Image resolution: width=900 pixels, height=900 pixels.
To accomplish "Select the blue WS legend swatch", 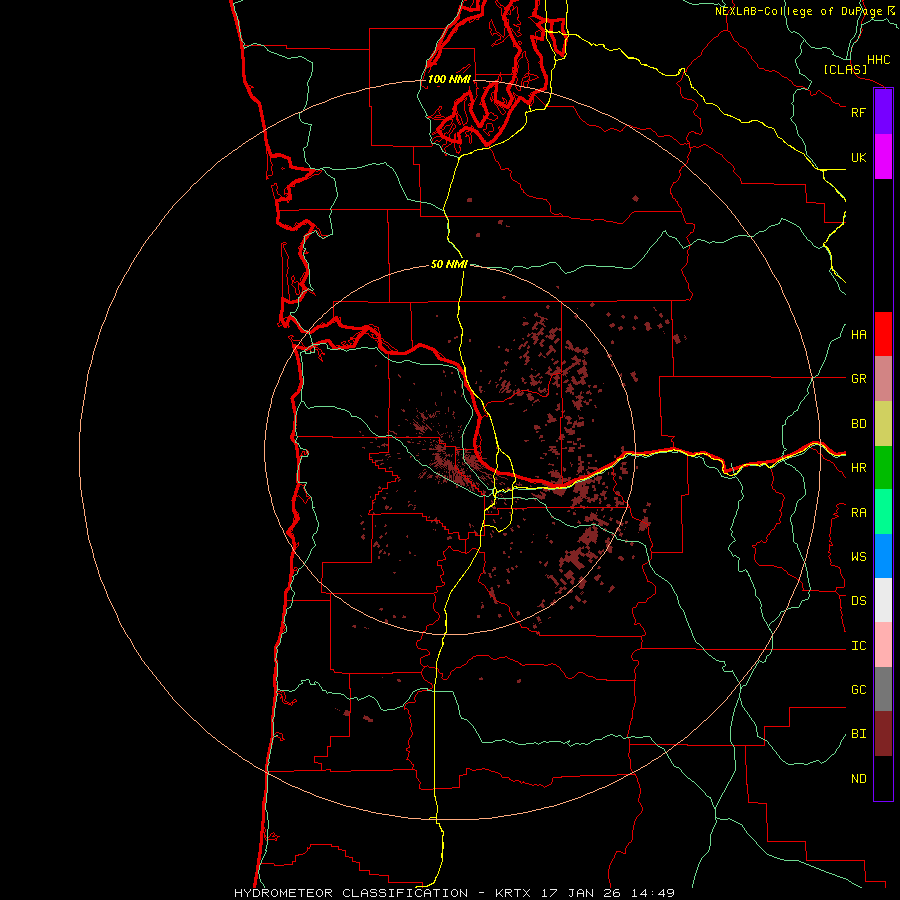I will [883, 556].
